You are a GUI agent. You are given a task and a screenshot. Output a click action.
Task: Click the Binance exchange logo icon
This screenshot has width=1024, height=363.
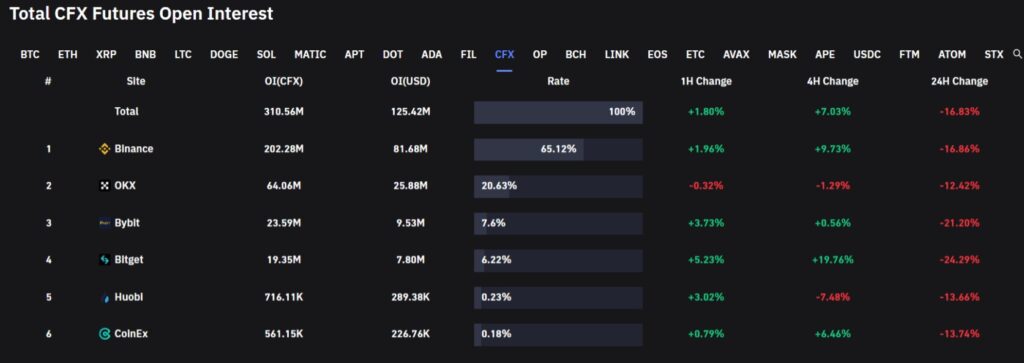tap(104, 149)
